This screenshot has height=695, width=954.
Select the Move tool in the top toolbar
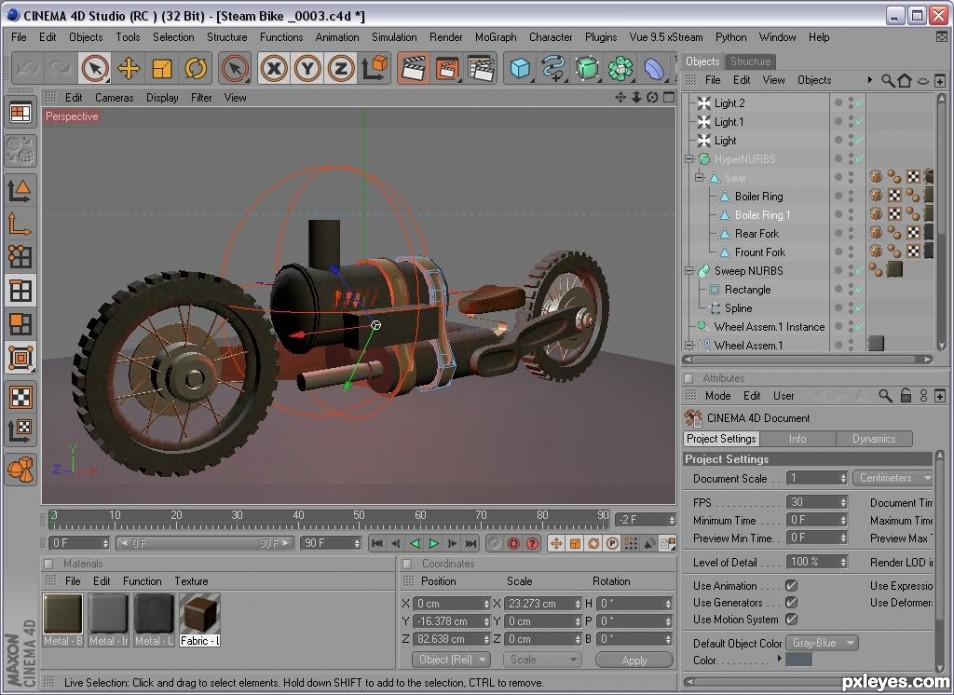click(128, 68)
